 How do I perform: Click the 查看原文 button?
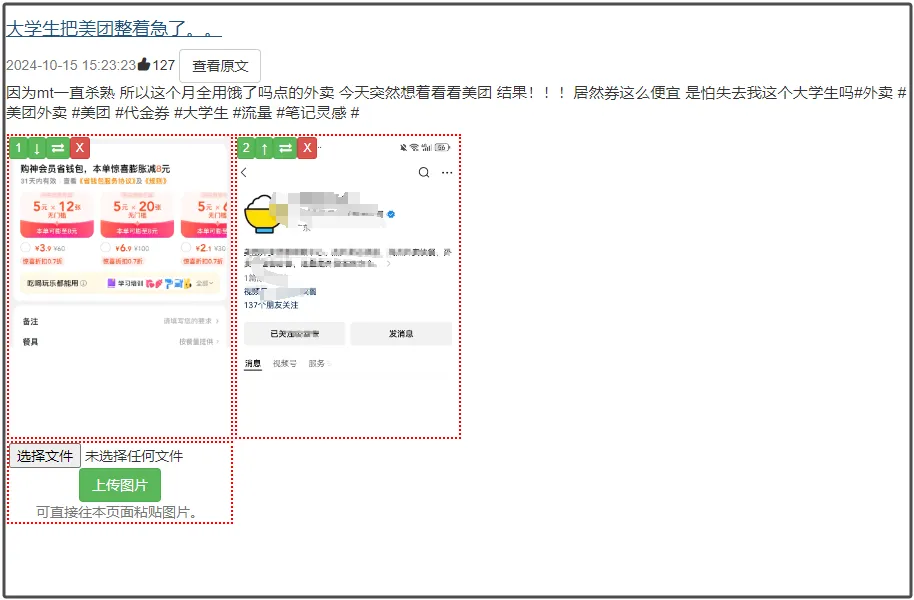[x=220, y=66]
